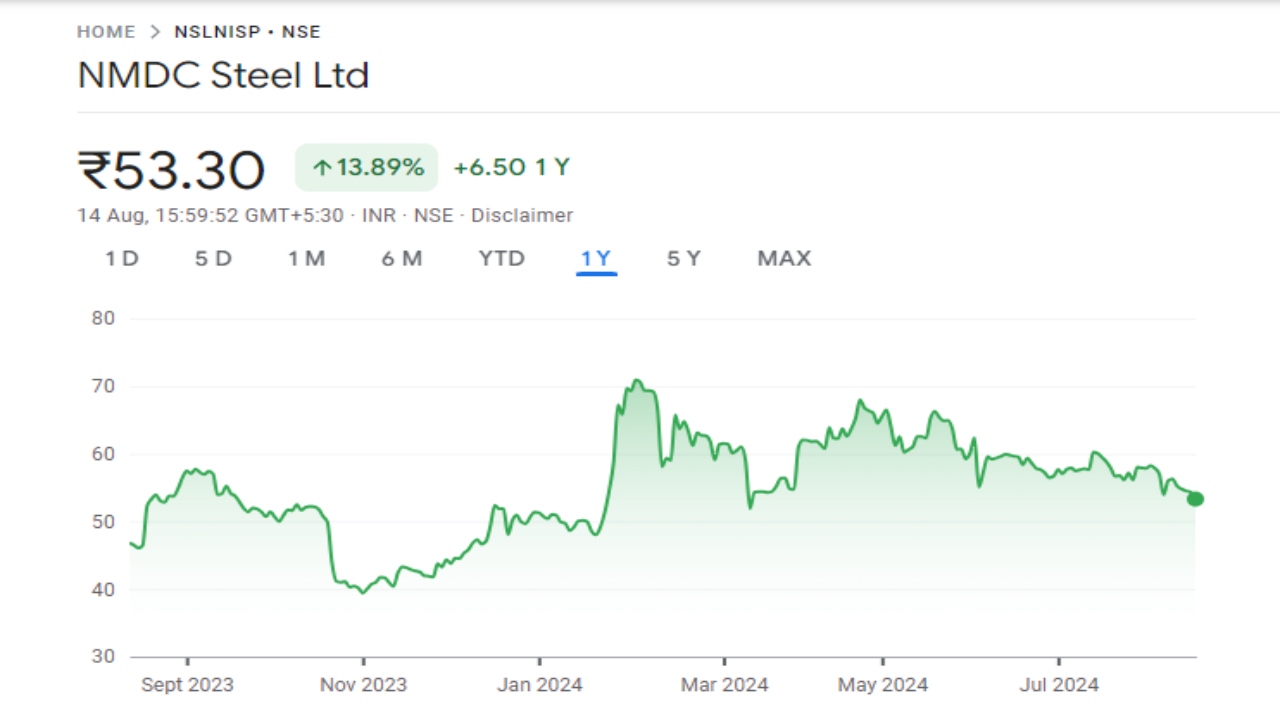Screen dimensions: 1280x720
Task: Open the NSLNISP • NSE breadcrumb
Action: click(x=247, y=32)
